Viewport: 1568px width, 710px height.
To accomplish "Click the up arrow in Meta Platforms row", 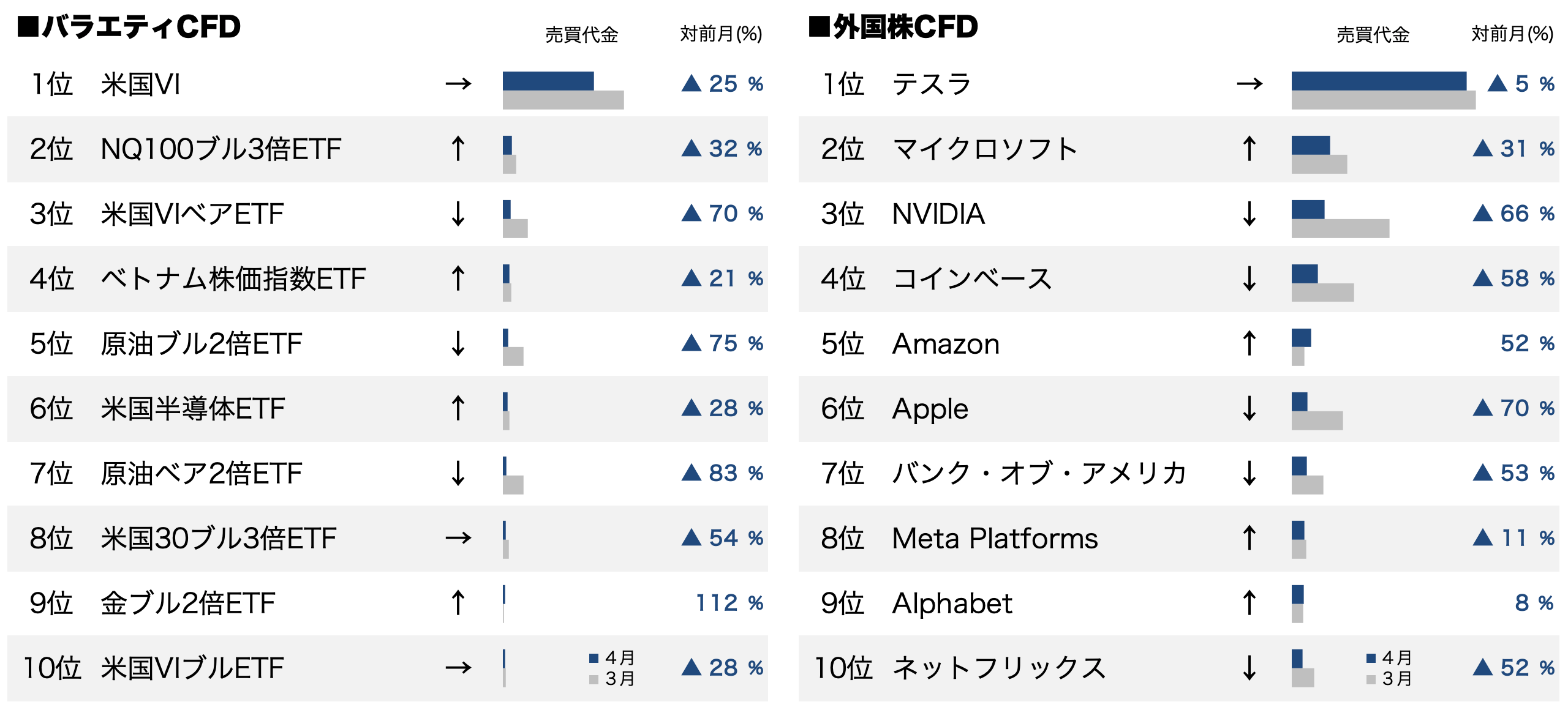I will pyautogui.click(x=1249, y=538).
